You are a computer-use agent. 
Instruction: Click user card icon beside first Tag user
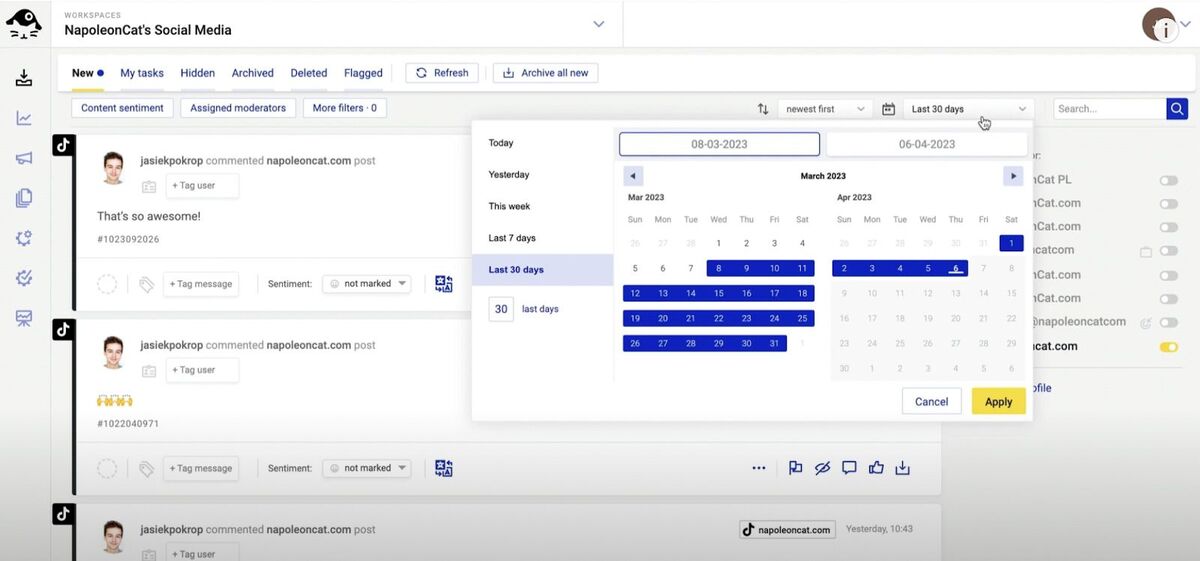149,186
